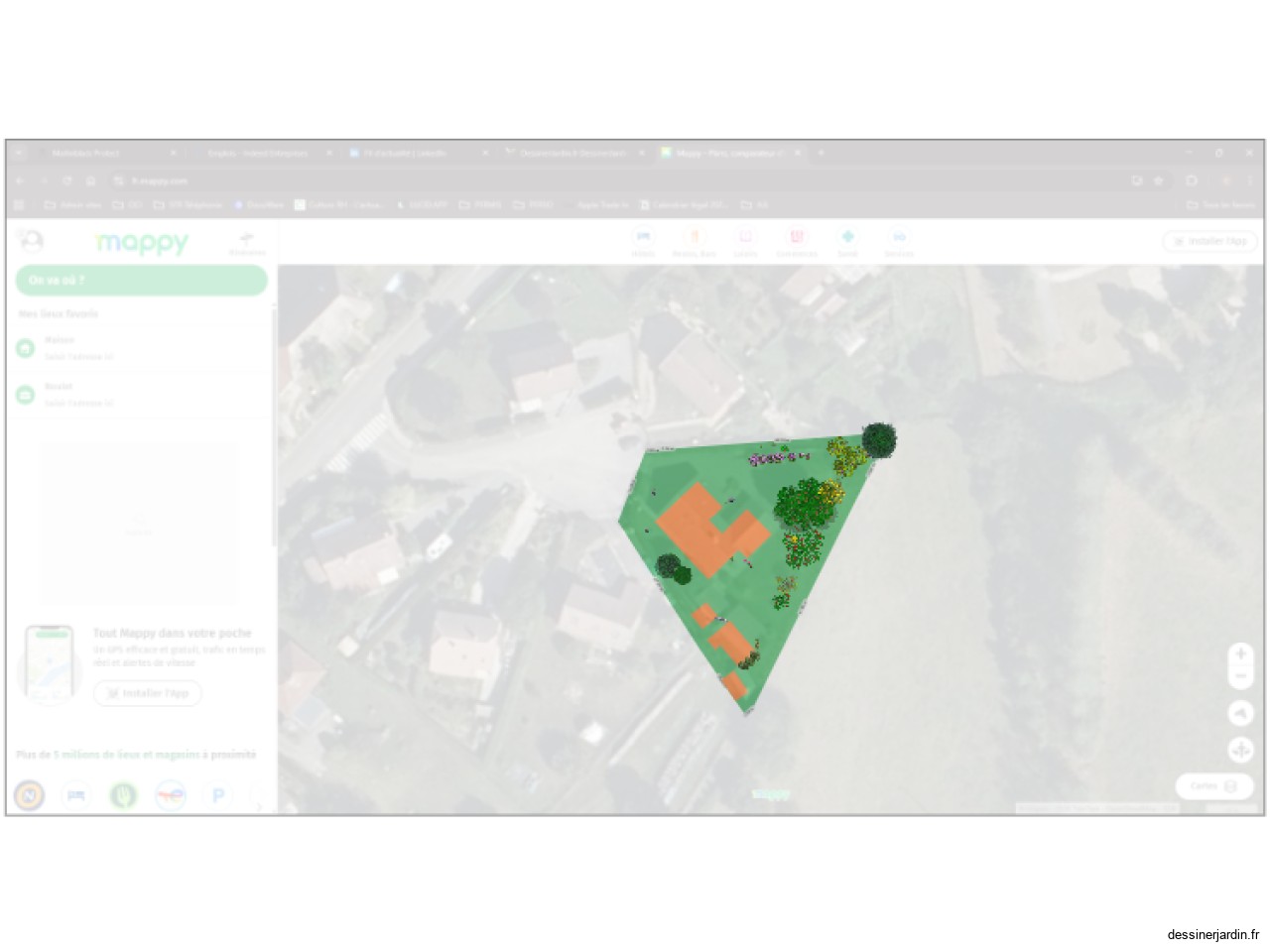Select the Boulot favorite place
The width and height of the screenshot is (1270, 952).
pos(60,394)
